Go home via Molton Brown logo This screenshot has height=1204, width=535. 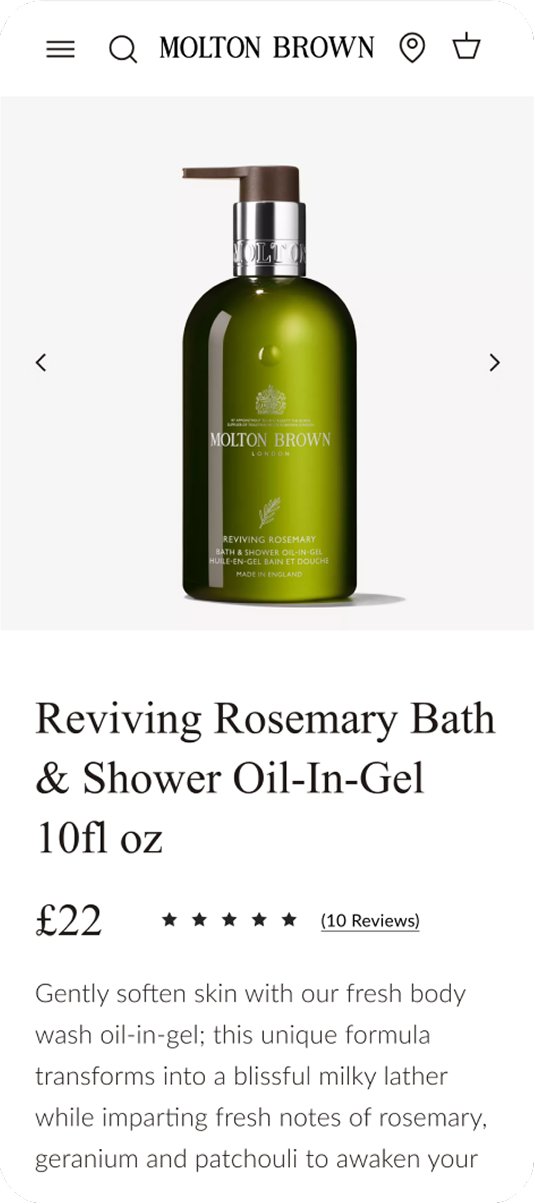(267, 48)
